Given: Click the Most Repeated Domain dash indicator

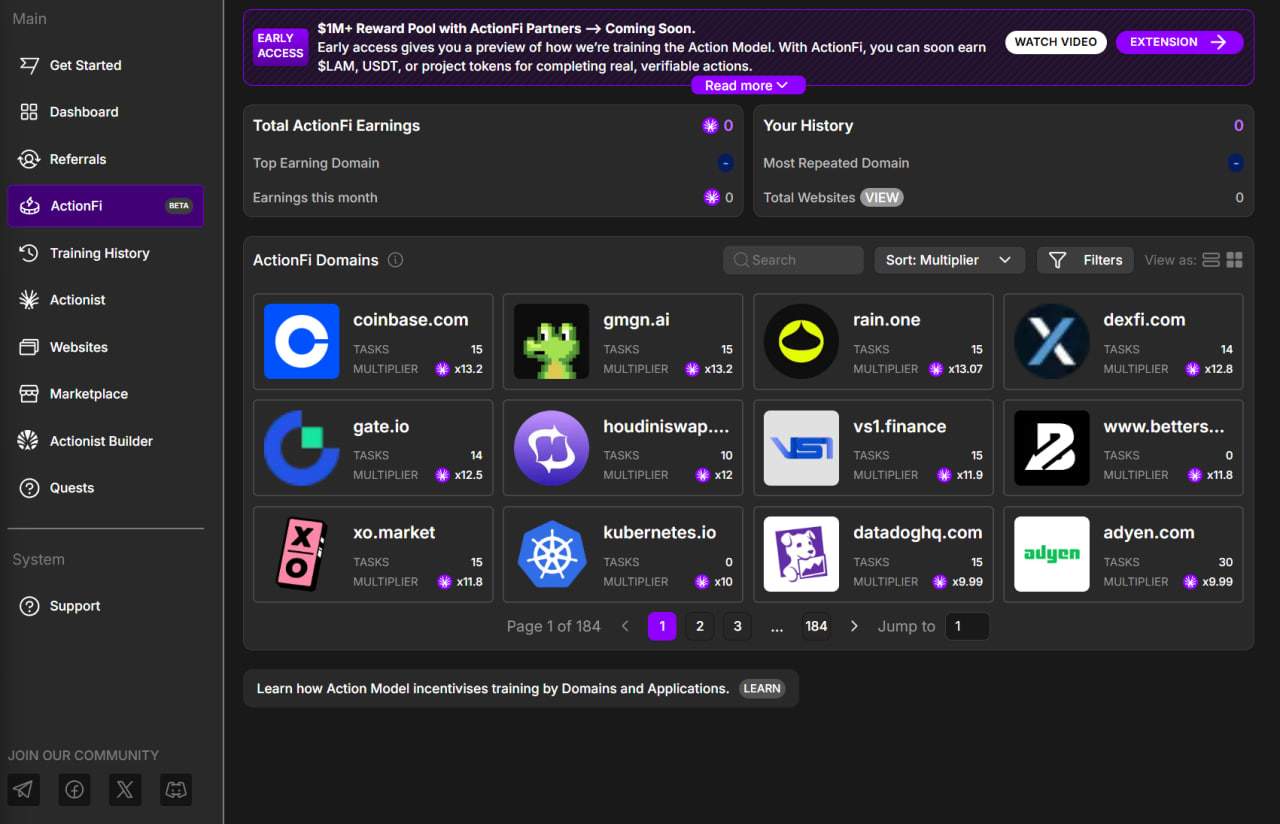Looking at the screenshot, I should [1236, 163].
